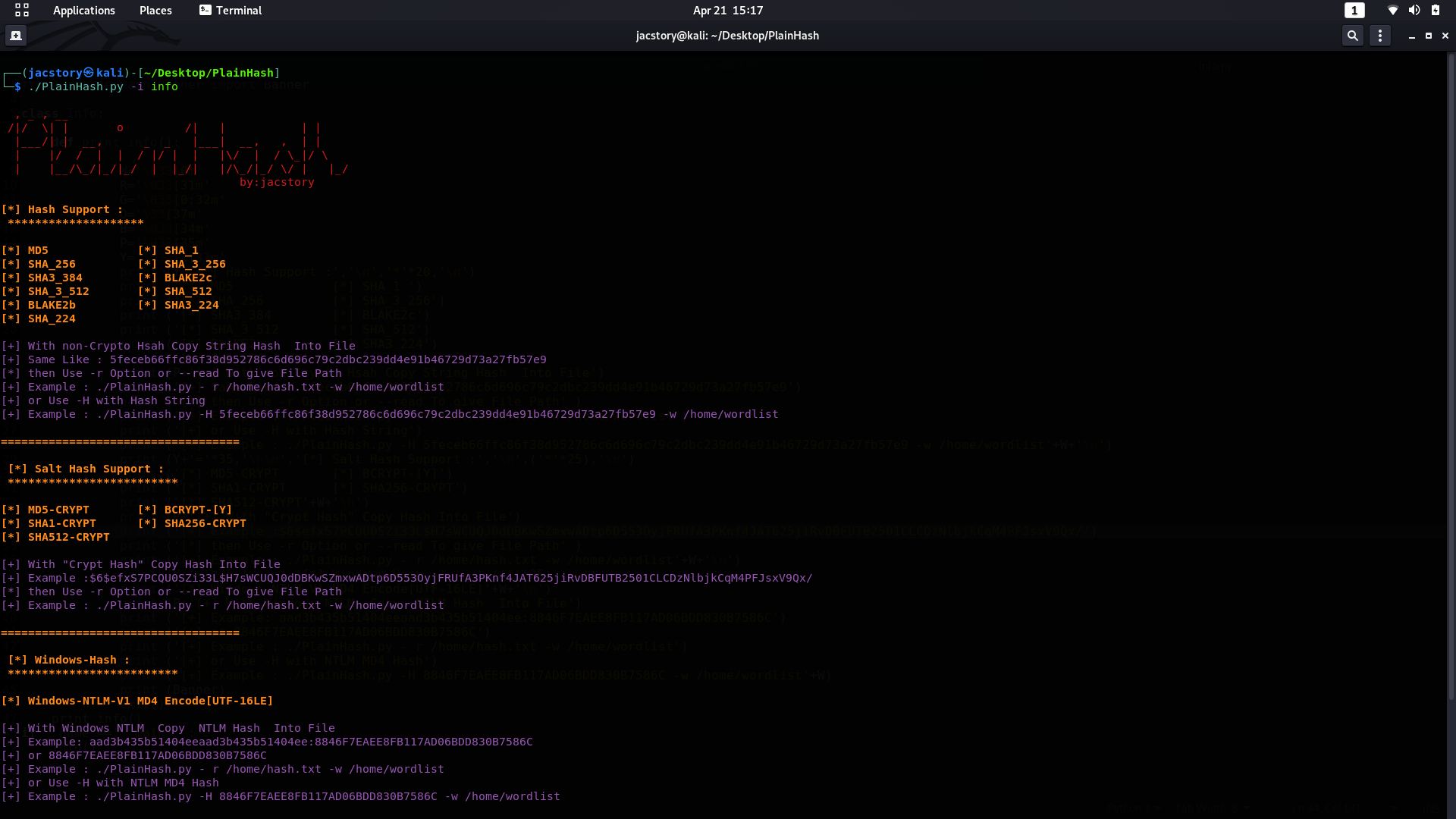Screen dimensions: 1456x819
Task: Open the Places menu
Action: pyautogui.click(x=155, y=10)
